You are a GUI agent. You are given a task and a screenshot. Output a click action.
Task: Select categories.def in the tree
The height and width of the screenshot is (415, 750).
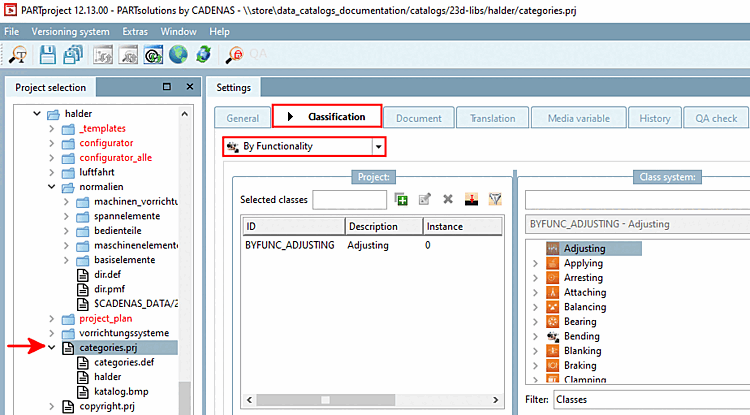pos(124,362)
